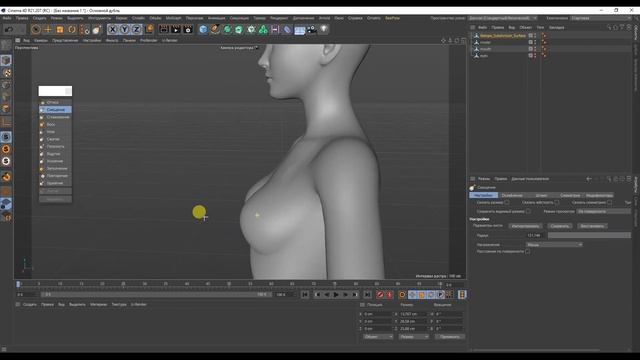Viewport: 640px width, 360px height.
Task: Click the Camera object icon
Action: pos(312,29)
